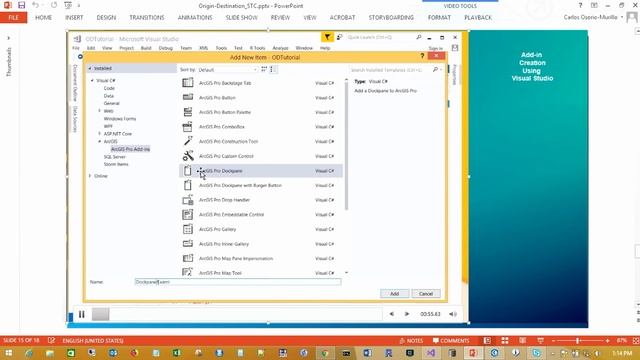Click the NOTES button in status bar

coord(411,340)
